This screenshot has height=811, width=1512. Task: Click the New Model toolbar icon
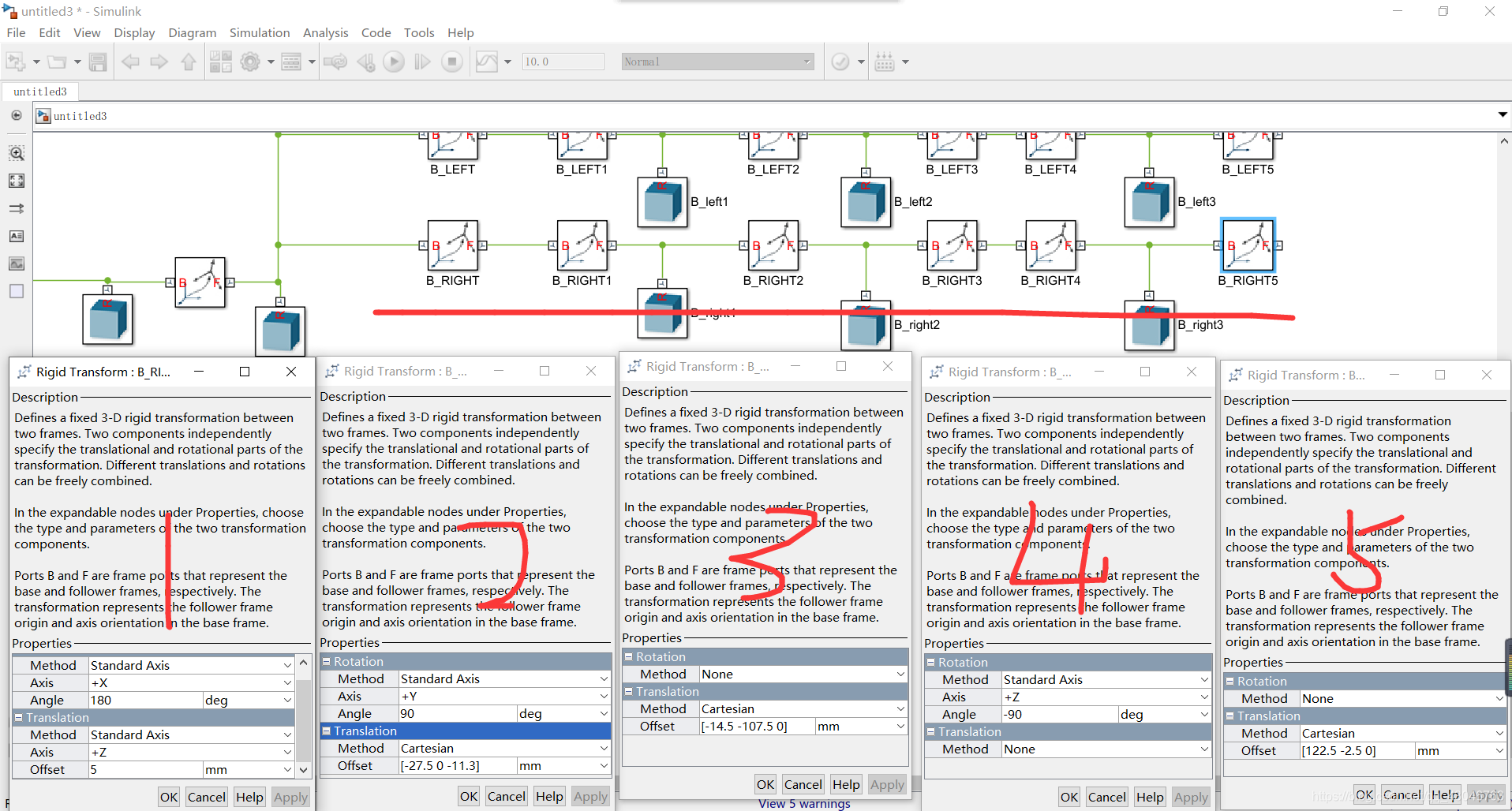(16, 62)
